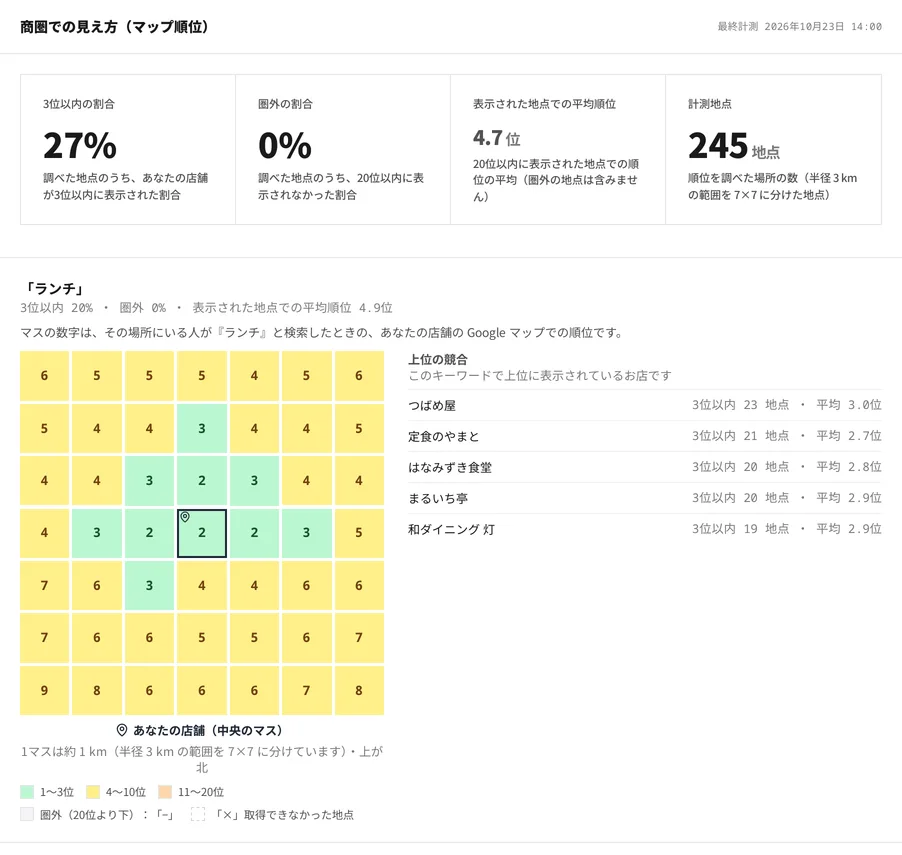The width and height of the screenshot is (902, 855).
Task: Click the yellow 4〜10位 legend swatch
Action: [93, 792]
